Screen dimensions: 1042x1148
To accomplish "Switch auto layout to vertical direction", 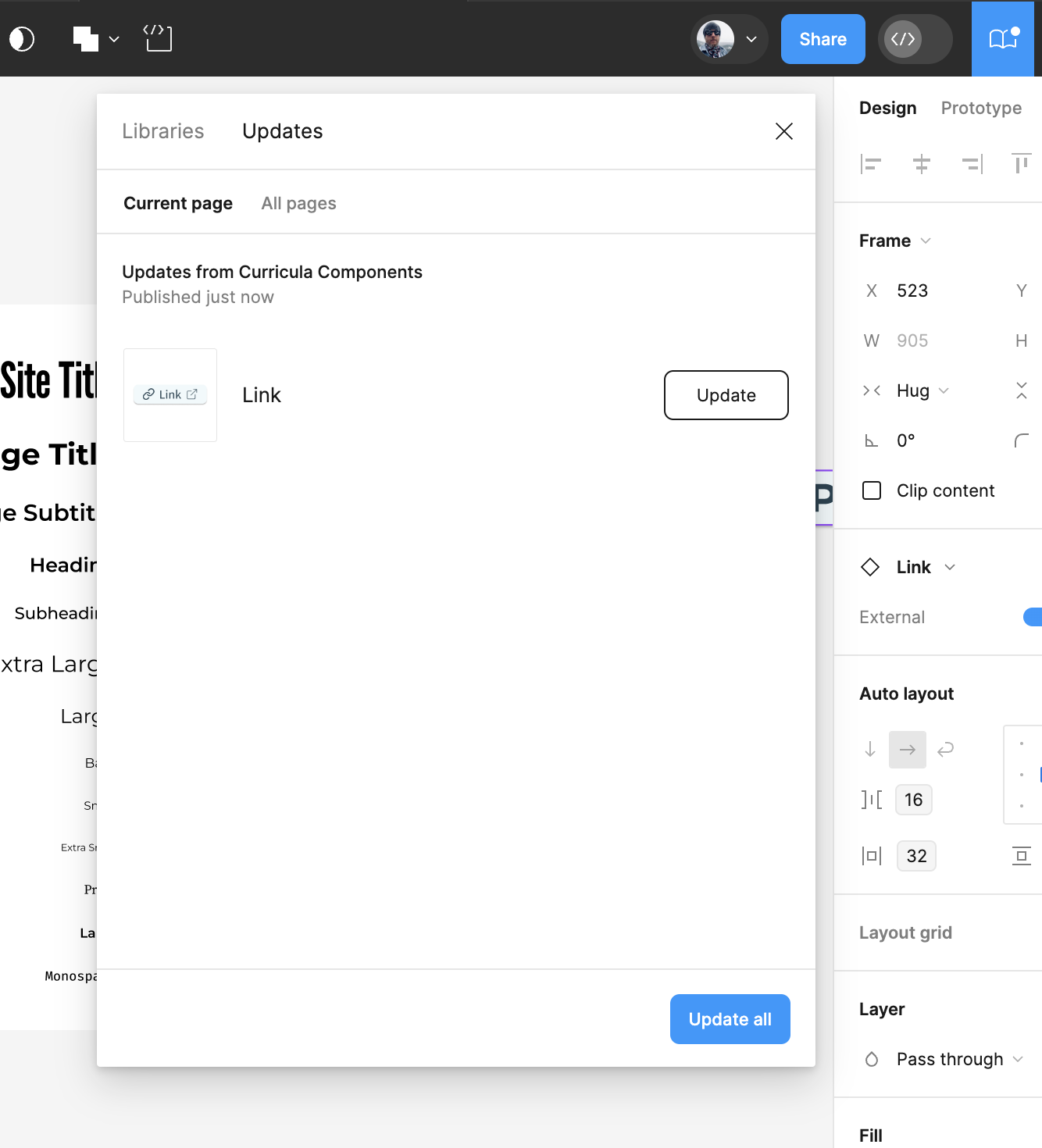I will pyautogui.click(x=869, y=749).
